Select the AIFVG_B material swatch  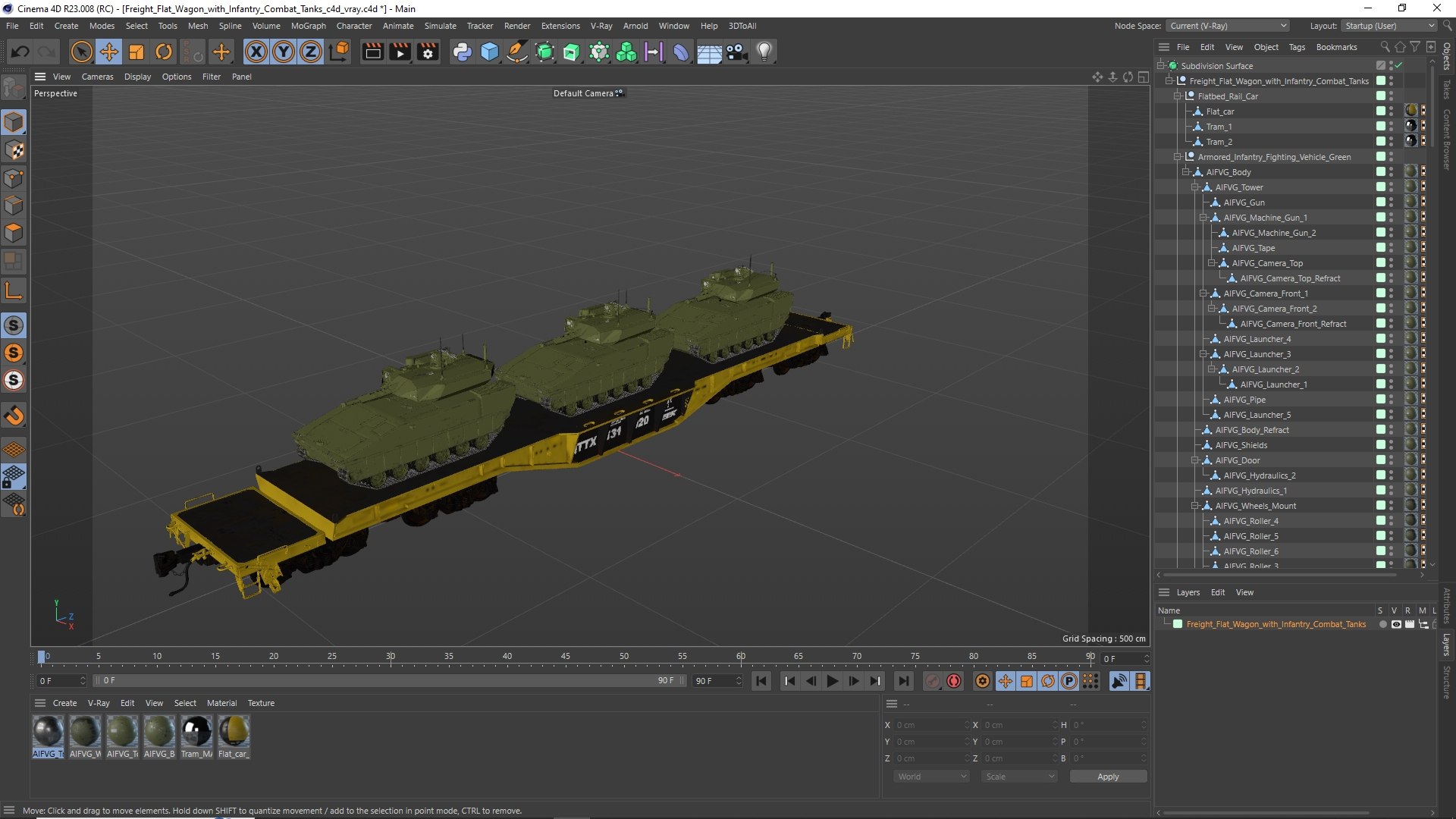[x=159, y=736]
